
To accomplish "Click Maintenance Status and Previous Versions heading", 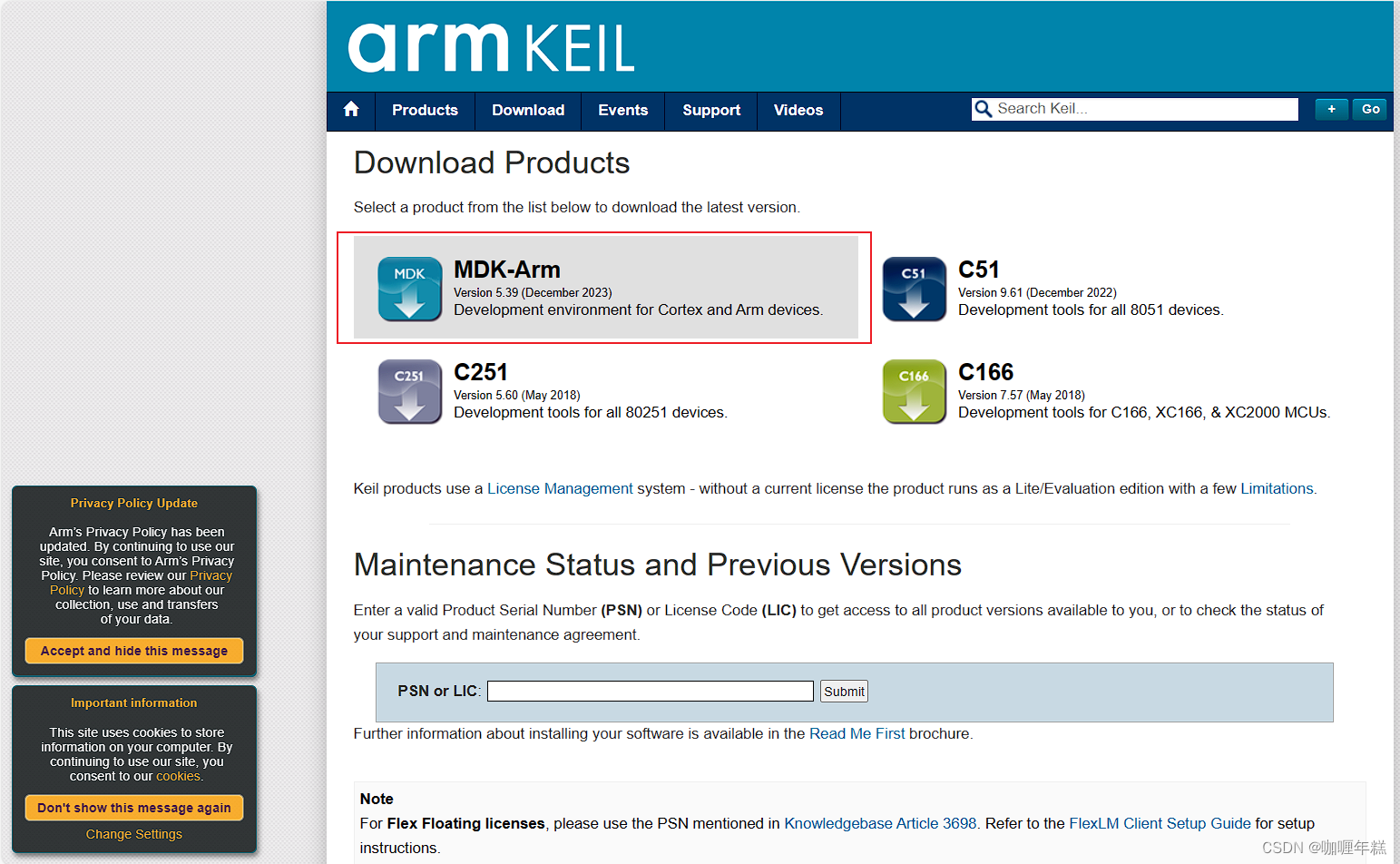I will point(658,565).
